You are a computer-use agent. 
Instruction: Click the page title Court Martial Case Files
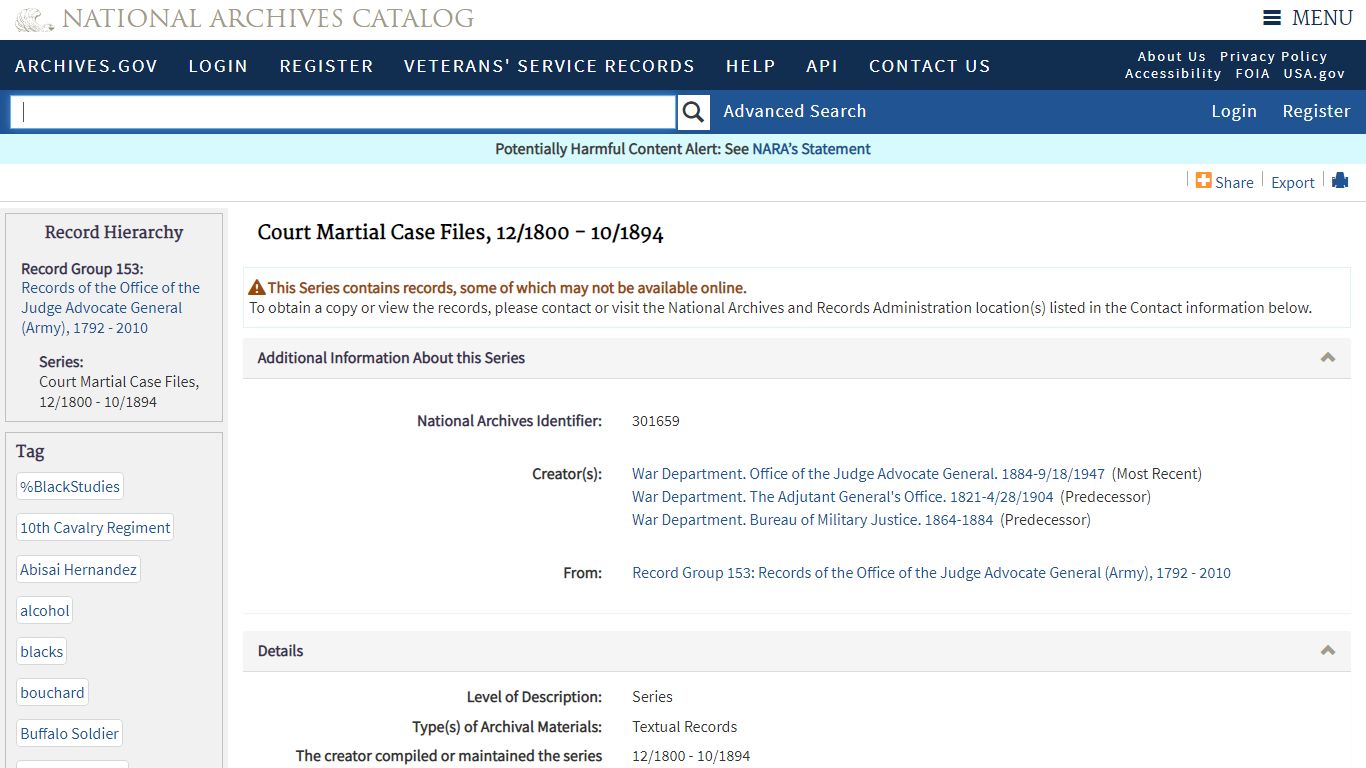coord(460,233)
